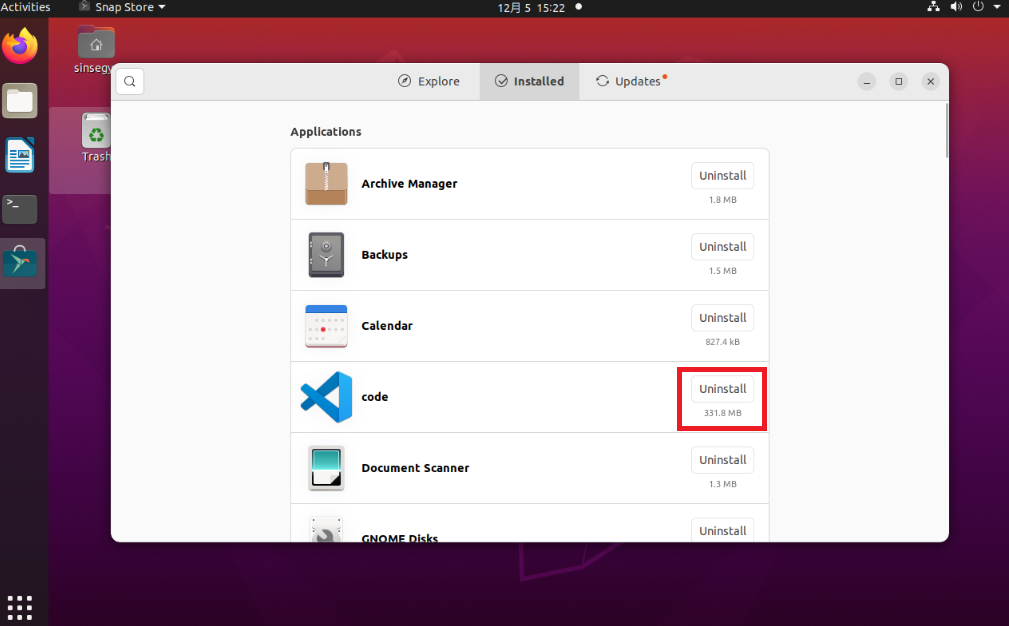1009x626 pixels.
Task: Click the Document Scanner name
Action: (x=415, y=468)
